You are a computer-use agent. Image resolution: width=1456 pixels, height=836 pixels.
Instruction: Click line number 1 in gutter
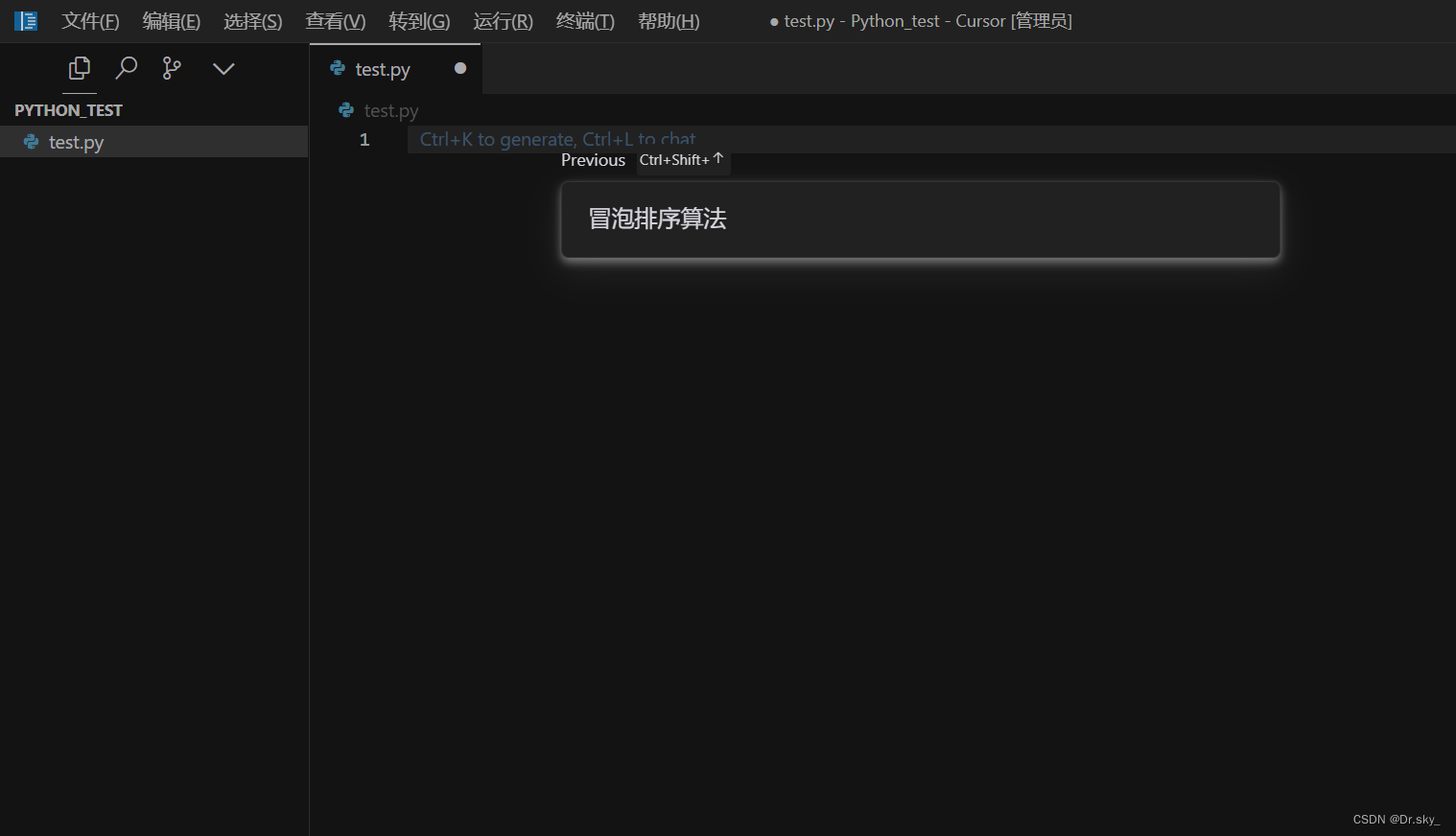point(364,140)
